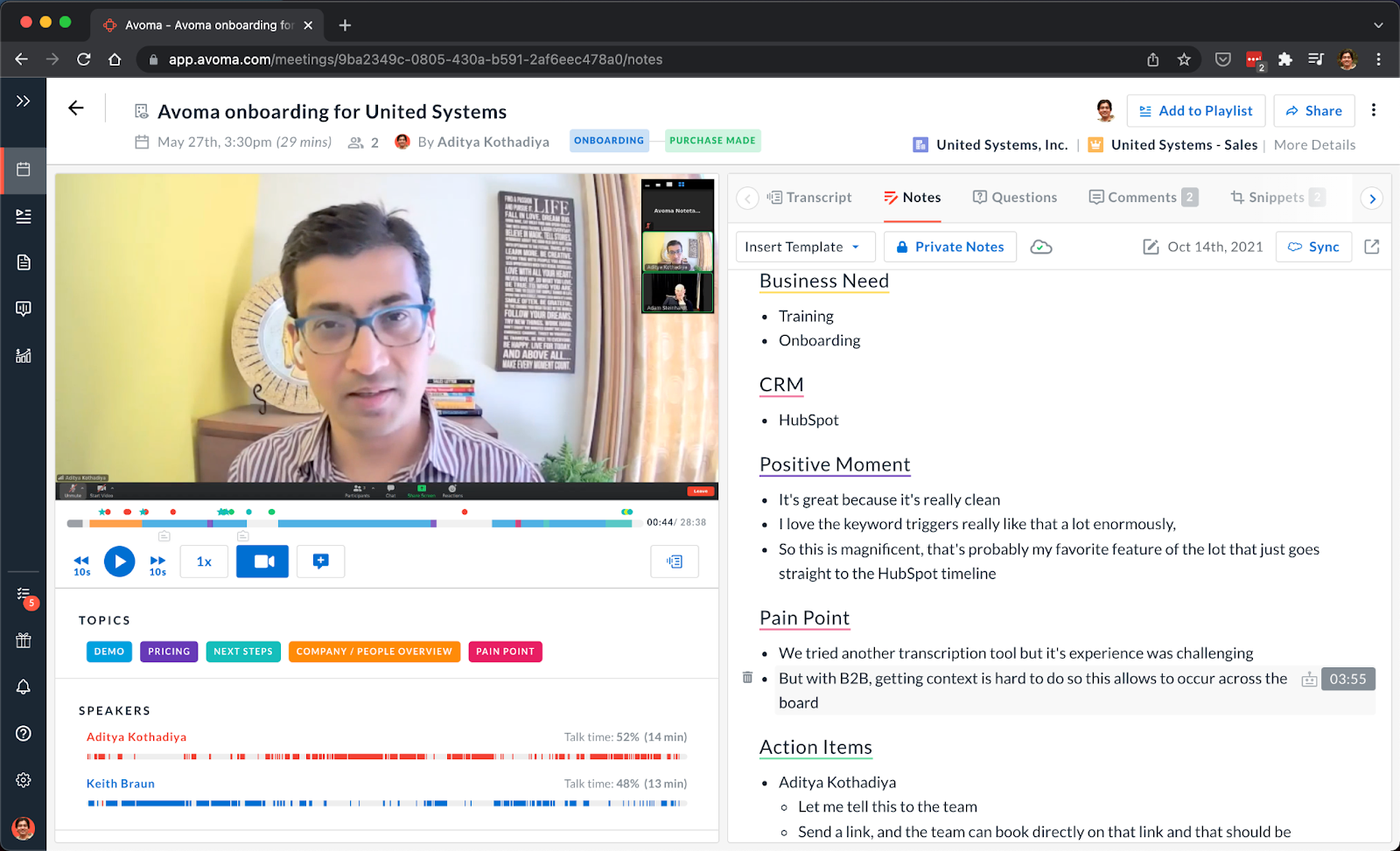Viewport: 1400px width, 851px height.
Task: Switch to the Notes tab
Action: pyautogui.click(x=912, y=198)
